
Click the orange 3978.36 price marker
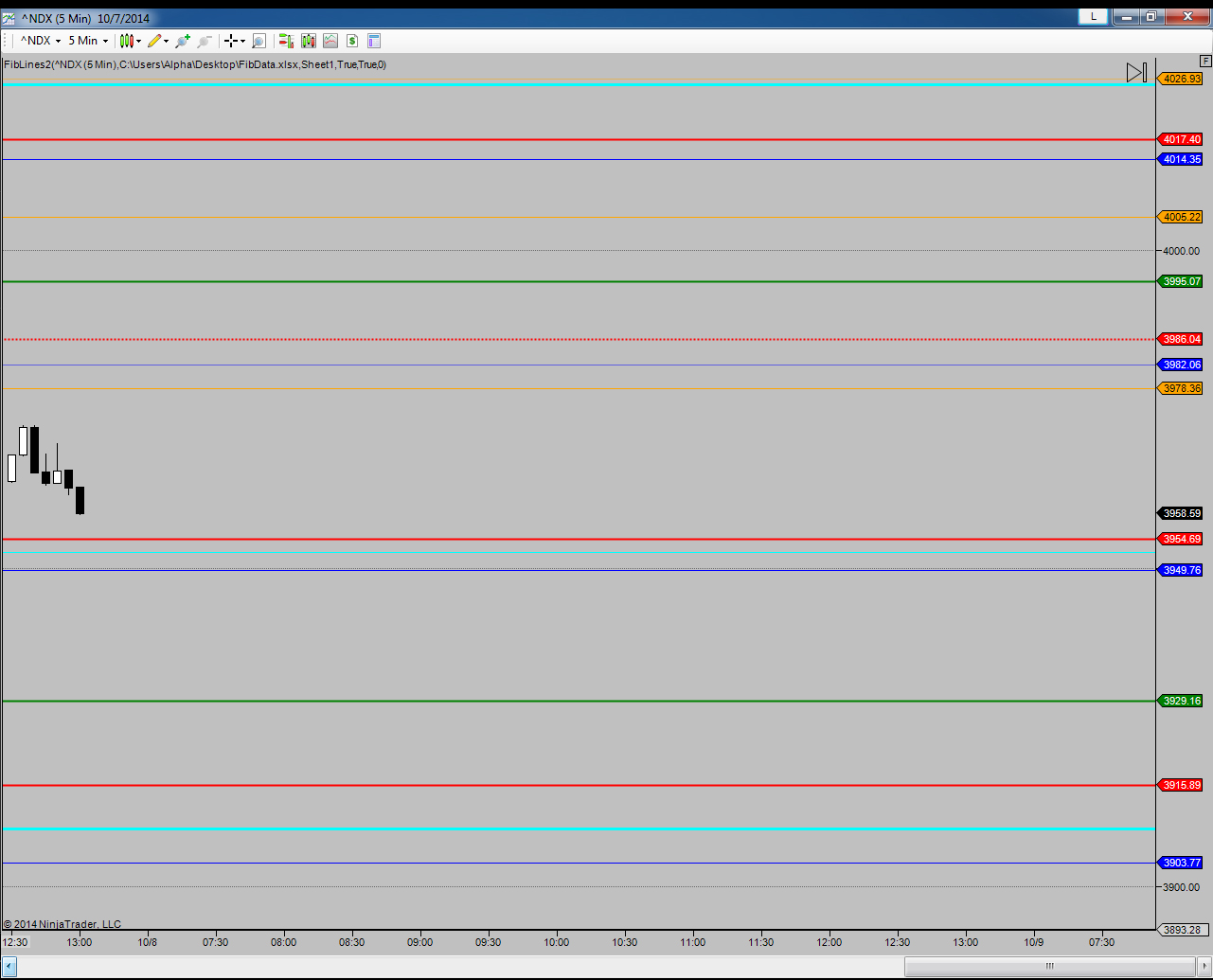(1180, 388)
